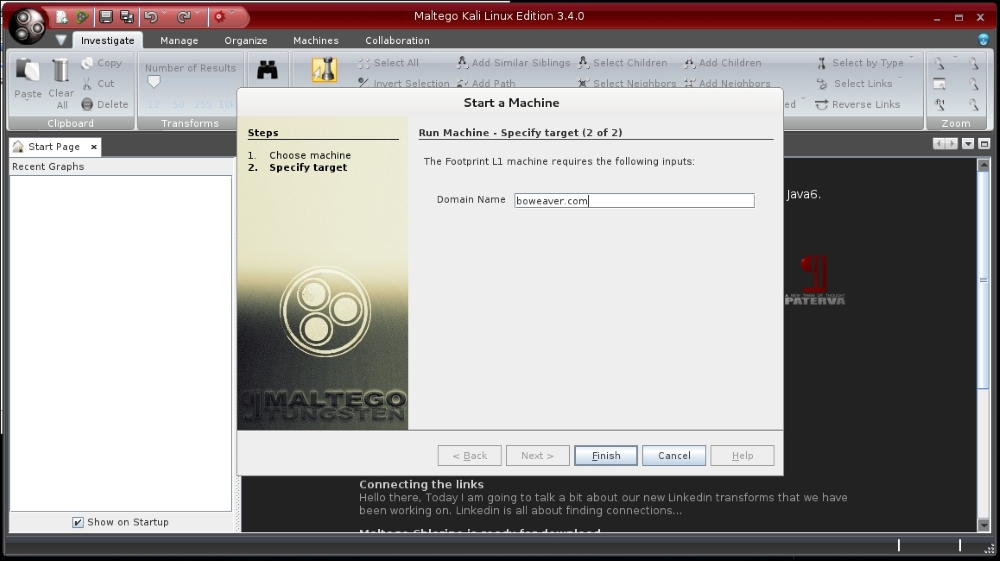Viewport: 1000px width, 561px height.
Task: Open the undo history dropdown arrow
Action: pyautogui.click(x=164, y=13)
